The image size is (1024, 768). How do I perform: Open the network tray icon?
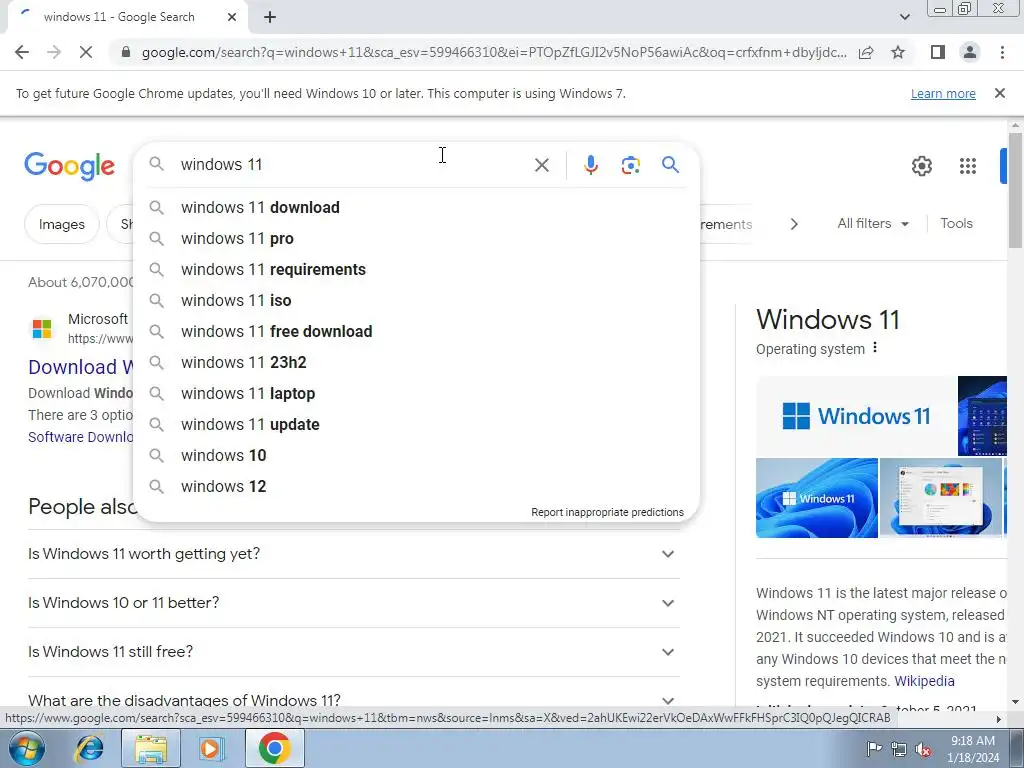pos(899,749)
